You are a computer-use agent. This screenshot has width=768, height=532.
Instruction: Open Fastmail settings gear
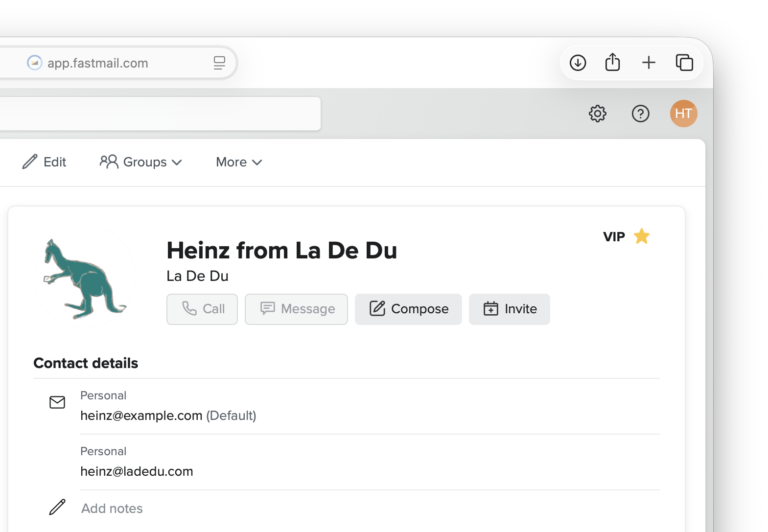tap(598, 114)
